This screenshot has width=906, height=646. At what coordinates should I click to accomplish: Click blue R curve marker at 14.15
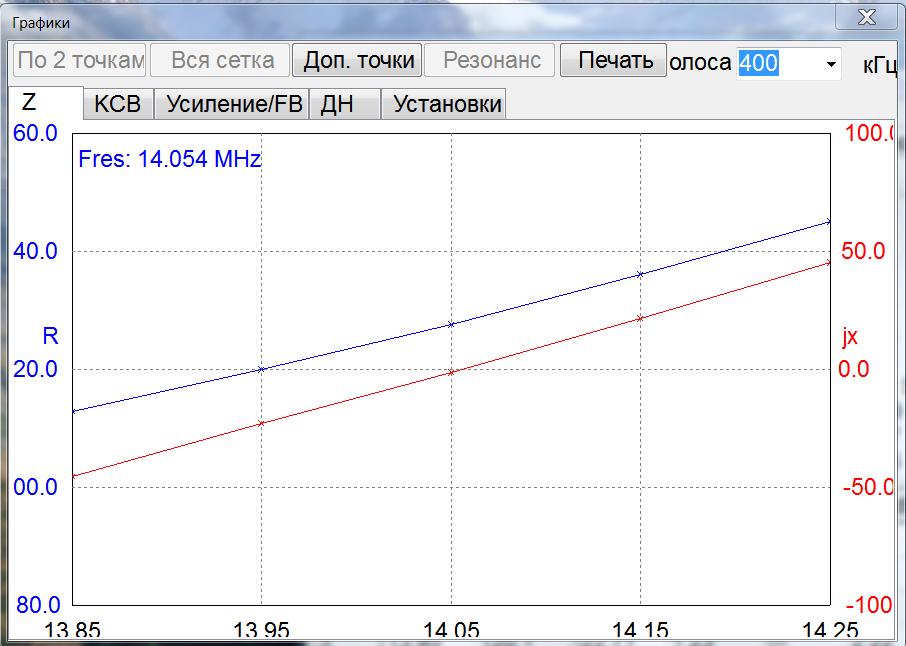click(x=640, y=274)
